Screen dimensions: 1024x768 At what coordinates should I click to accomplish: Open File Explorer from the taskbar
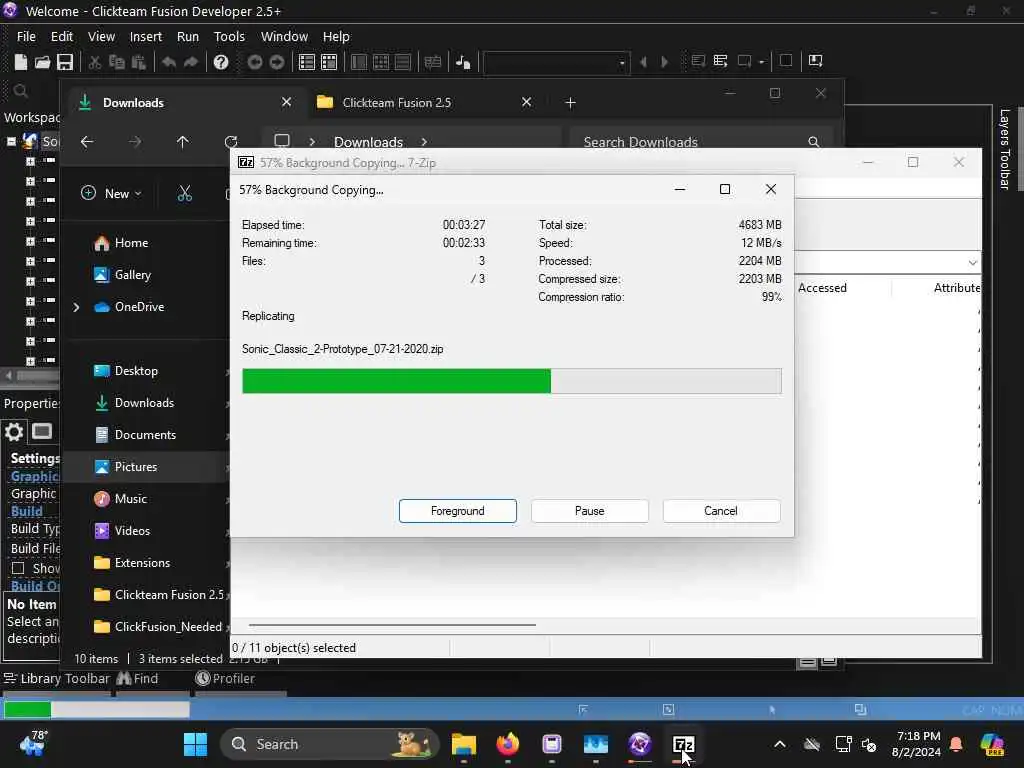click(x=464, y=744)
